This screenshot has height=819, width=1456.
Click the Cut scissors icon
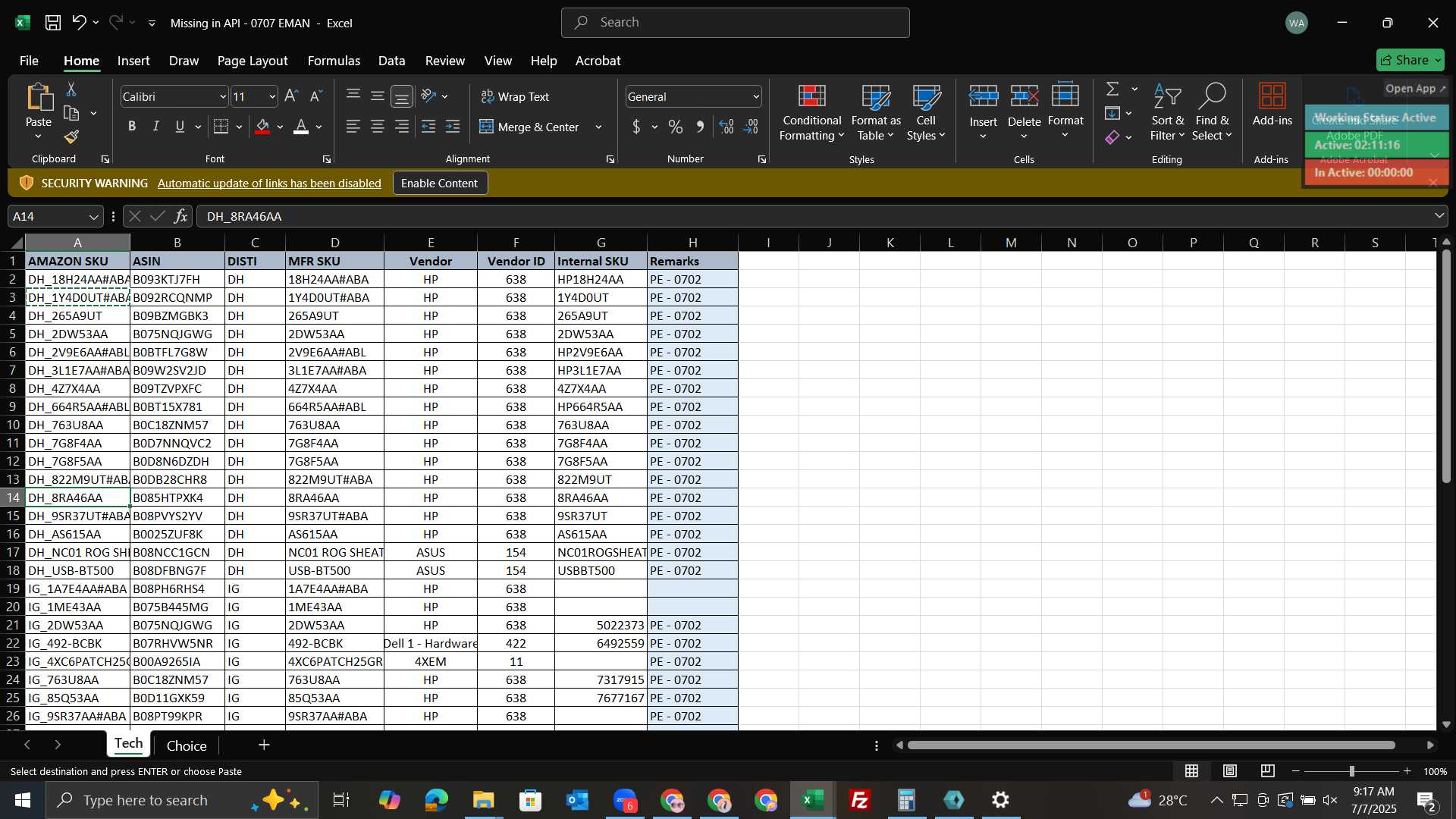click(71, 89)
